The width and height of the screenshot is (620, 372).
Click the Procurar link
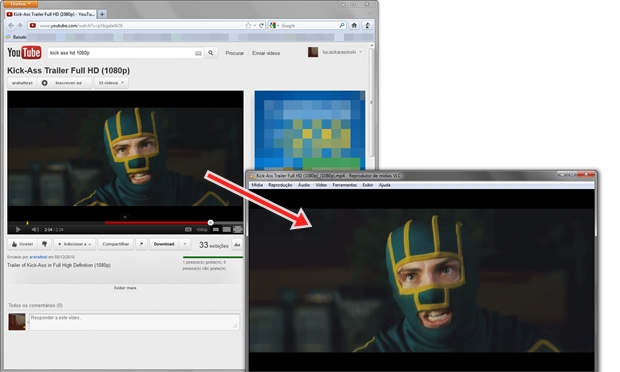pos(234,53)
